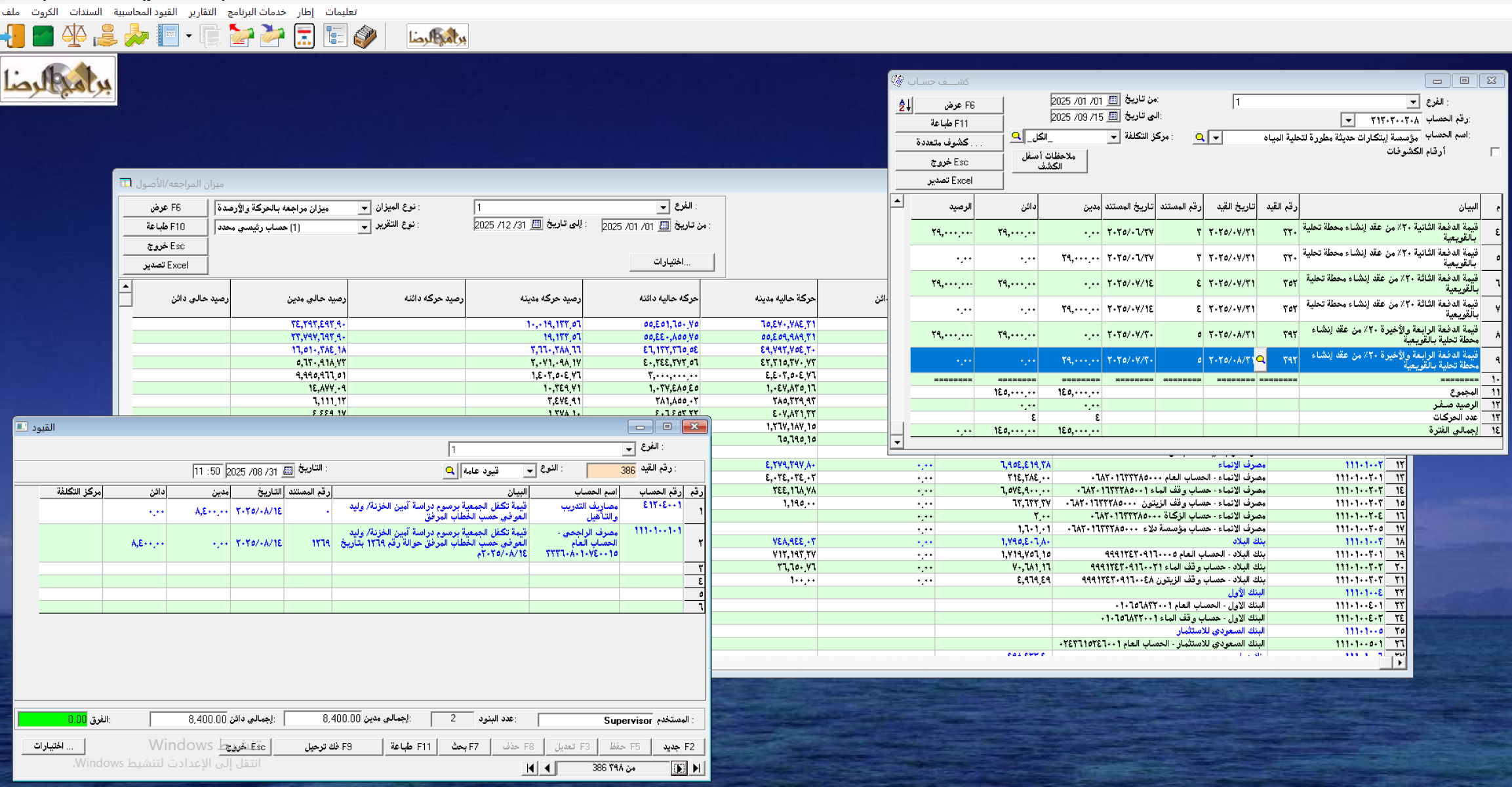This screenshot has width=1512, height=787.
Task: Click the الاختيارات button in trial balance
Action: pyautogui.click(x=671, y=262)
